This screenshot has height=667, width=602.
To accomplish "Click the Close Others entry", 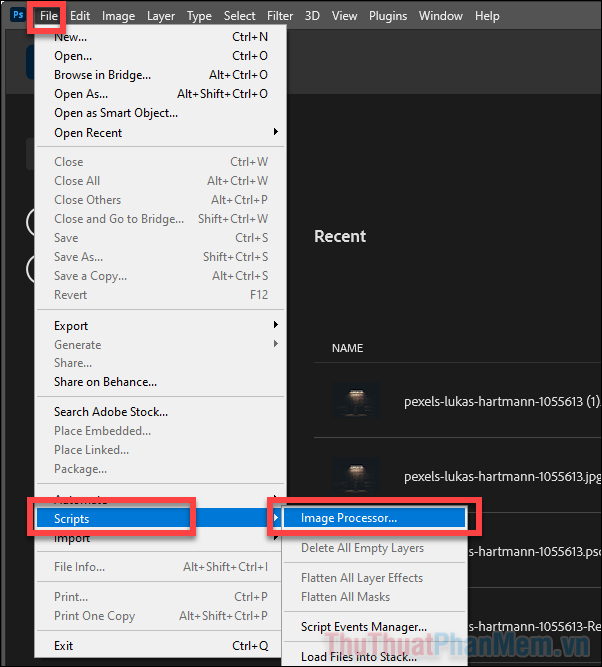I will [161, 200].
